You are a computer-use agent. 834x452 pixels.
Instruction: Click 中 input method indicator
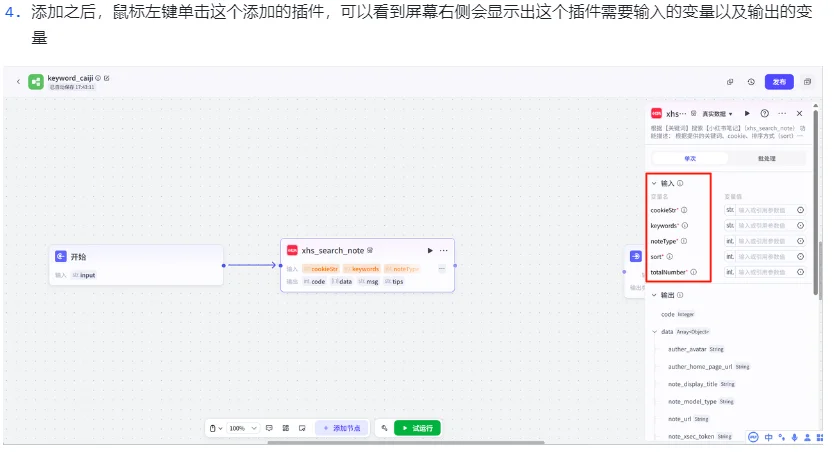(x=768, y=437)
